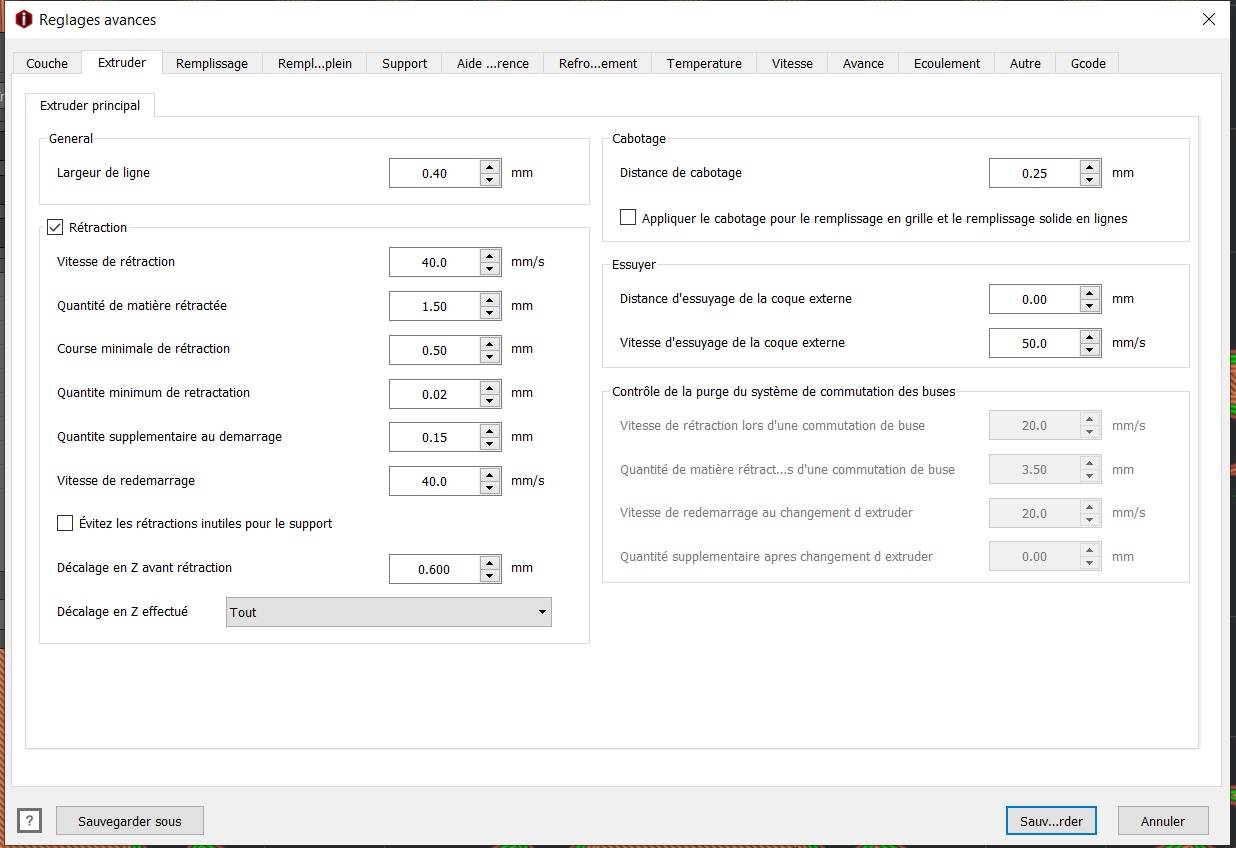Open the Remplissage tab
Viewport: 1236px width, 848px height.
pyautogui.click(x=212, y=63)
